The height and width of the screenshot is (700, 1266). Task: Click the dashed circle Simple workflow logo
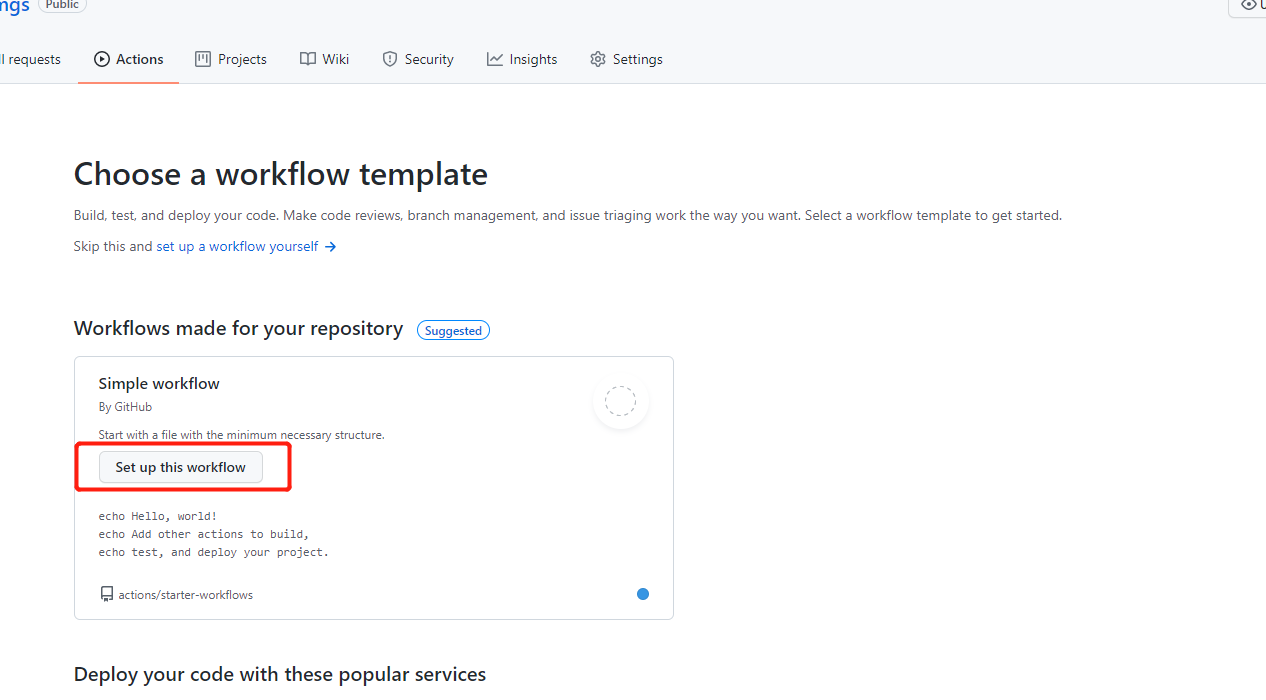[621, 401]
